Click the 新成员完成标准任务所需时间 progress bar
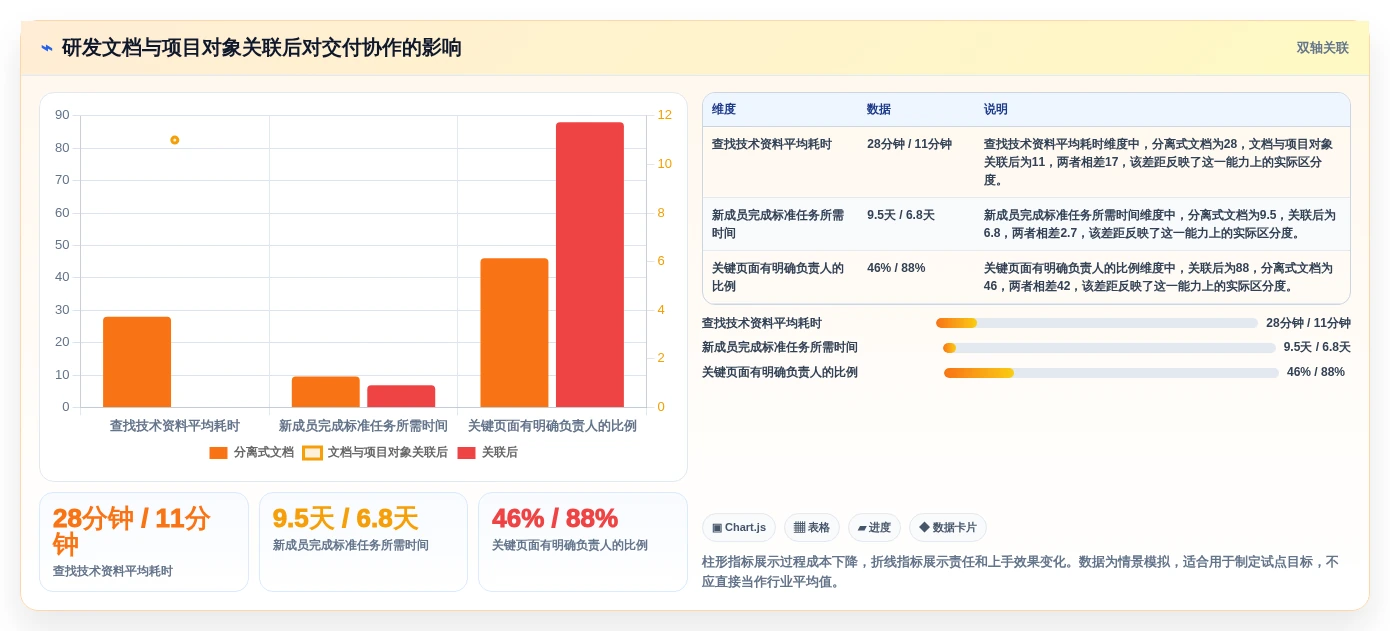 [1109, 348]
